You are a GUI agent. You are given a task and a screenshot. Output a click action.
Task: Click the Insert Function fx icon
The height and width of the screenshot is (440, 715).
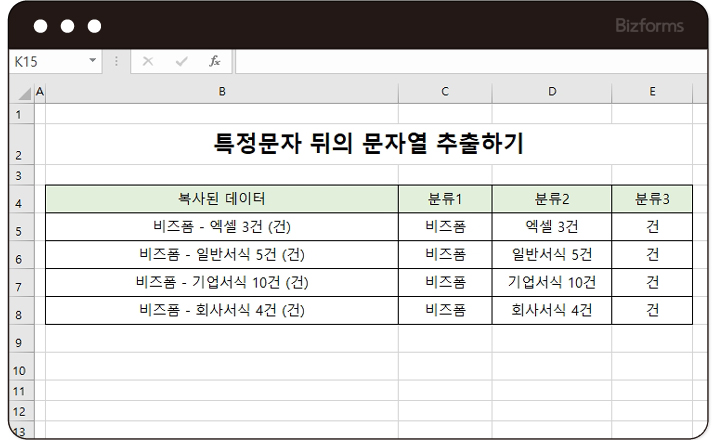pyautogui.click(x=215, y=61)
